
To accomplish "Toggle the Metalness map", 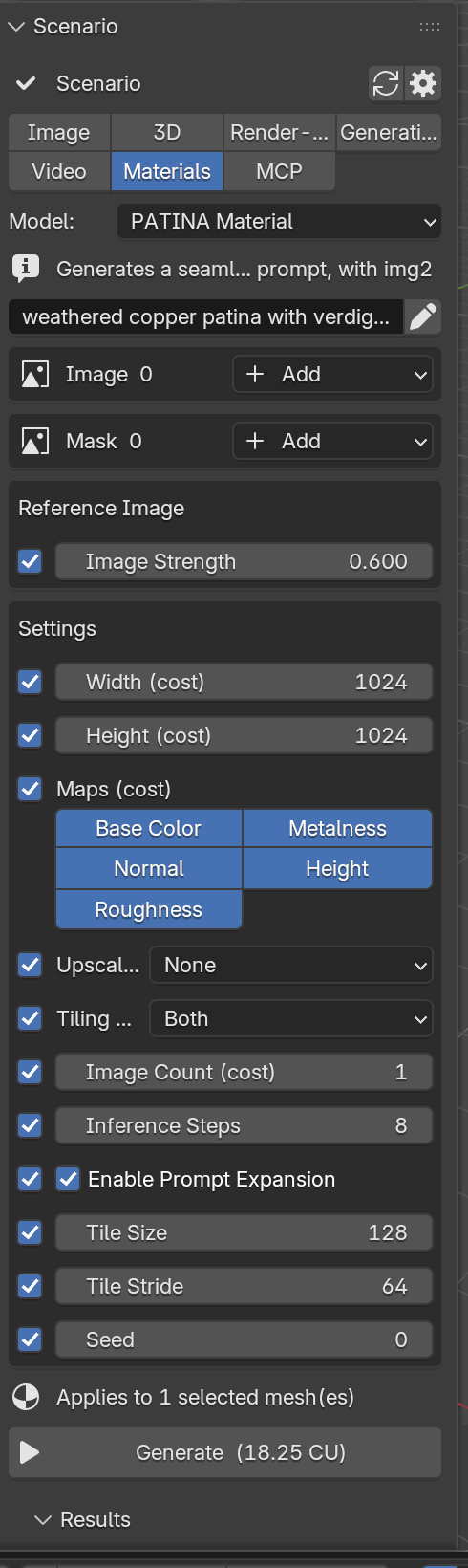I will pyautogui.click(x=338, y=828).
